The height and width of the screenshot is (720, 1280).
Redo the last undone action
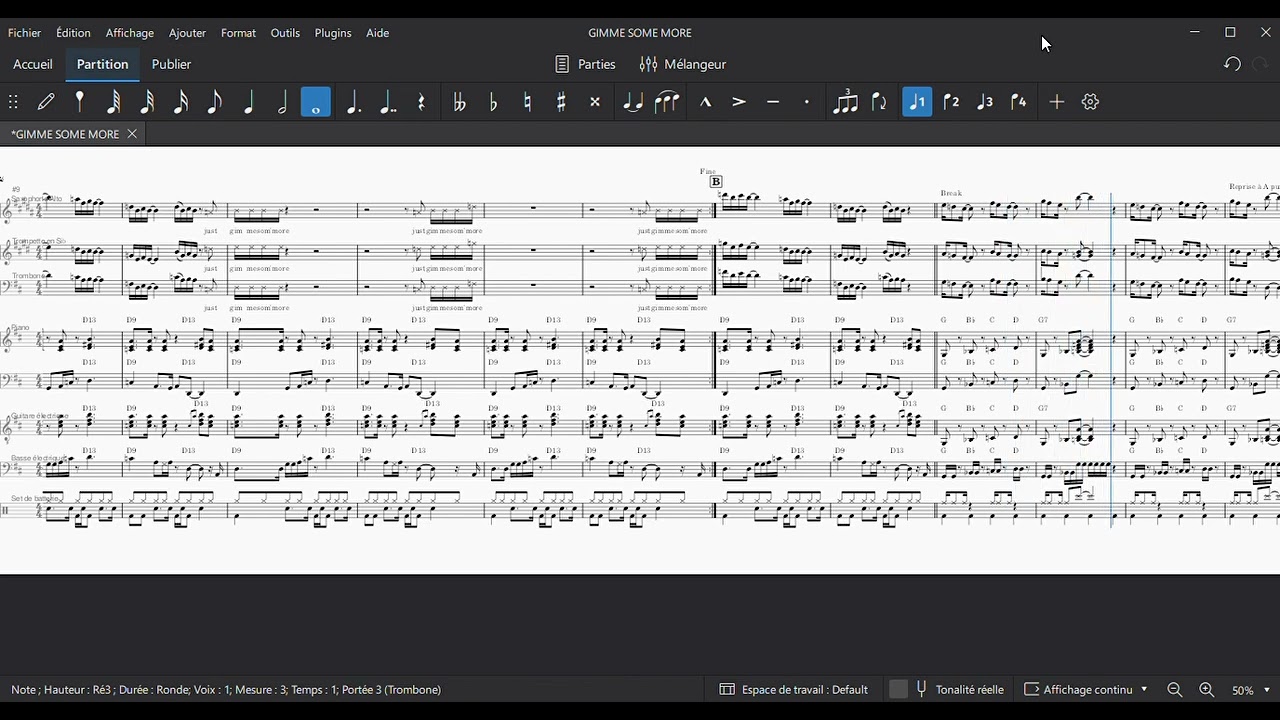pos(1260,64)
